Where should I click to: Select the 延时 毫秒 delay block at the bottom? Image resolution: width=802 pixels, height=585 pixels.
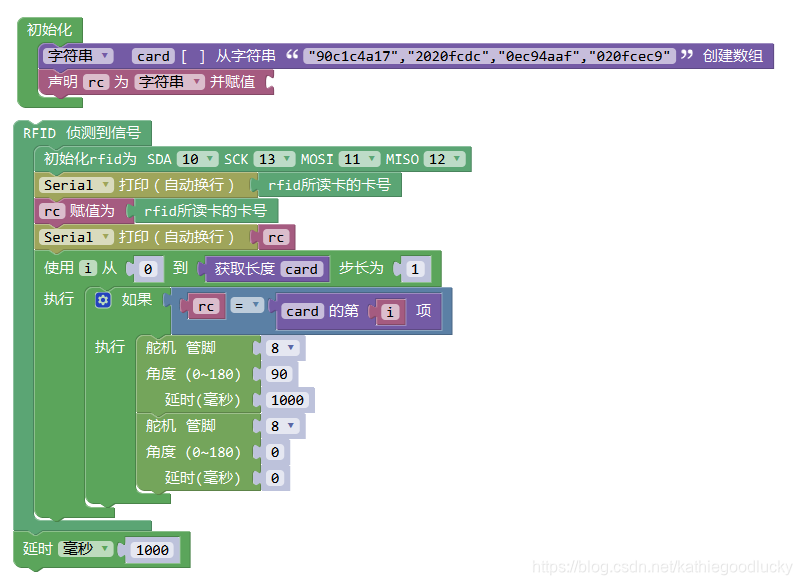tap(102, 550)
